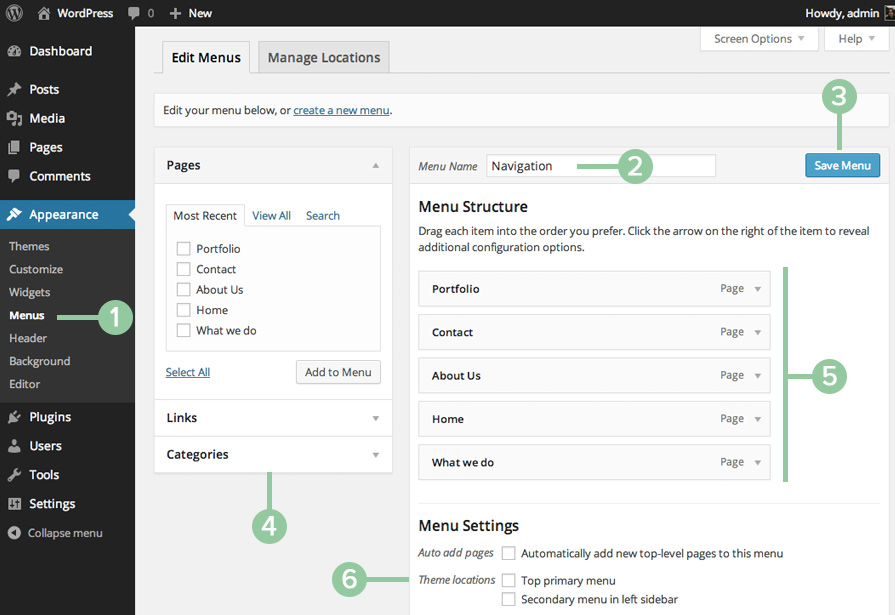The image size is (895, 615).
Task: Open Comments via its speech bubble icon
Action: tap(16, 176)
